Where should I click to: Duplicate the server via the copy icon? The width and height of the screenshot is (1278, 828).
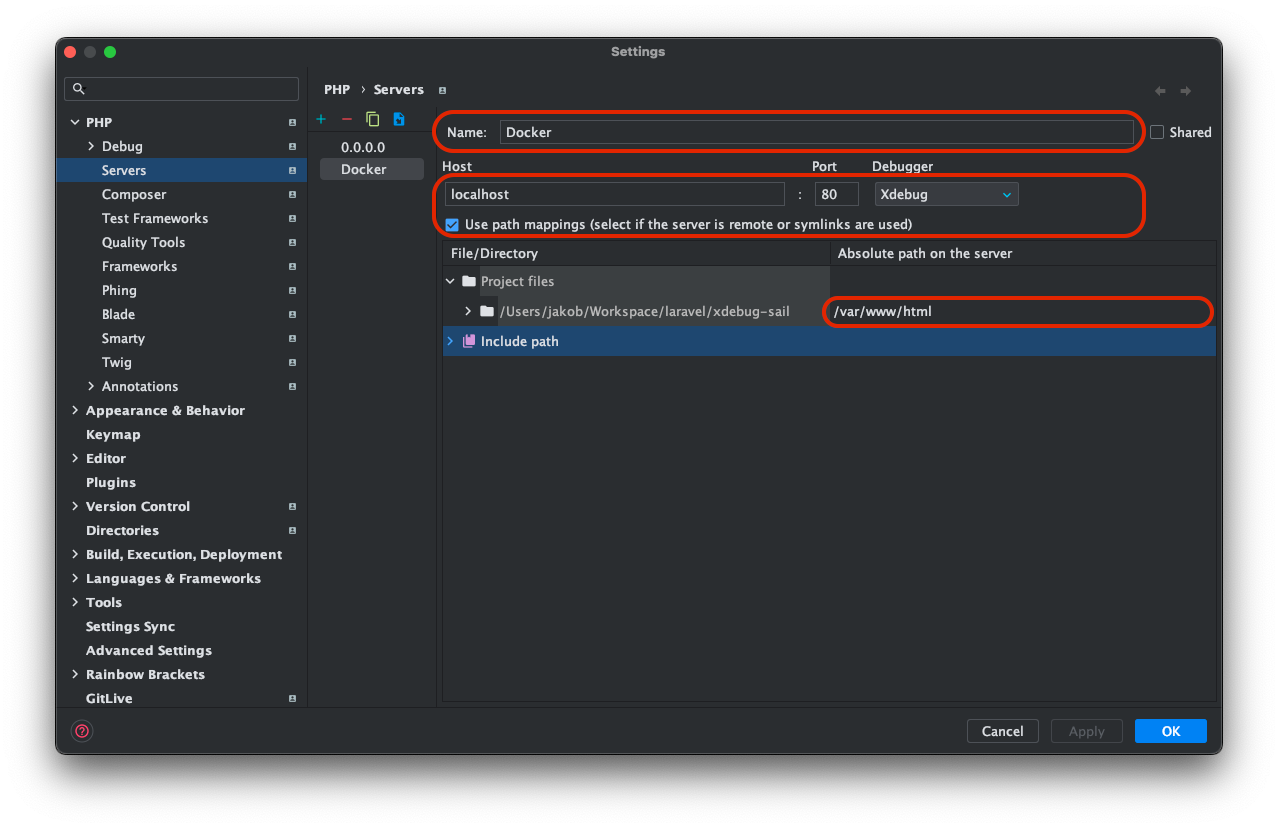372,118
